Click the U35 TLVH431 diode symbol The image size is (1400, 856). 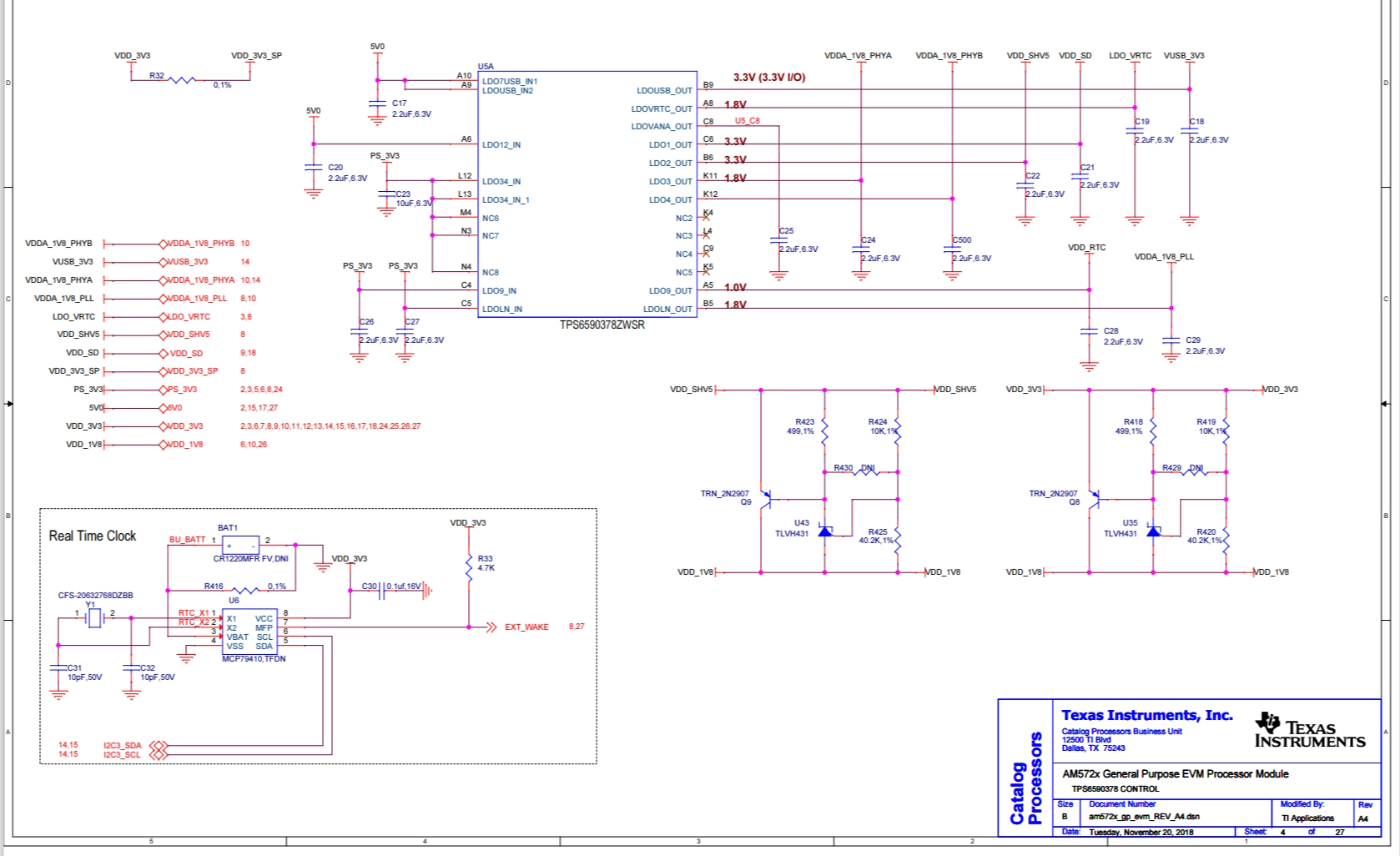[x=1153, y=531]
